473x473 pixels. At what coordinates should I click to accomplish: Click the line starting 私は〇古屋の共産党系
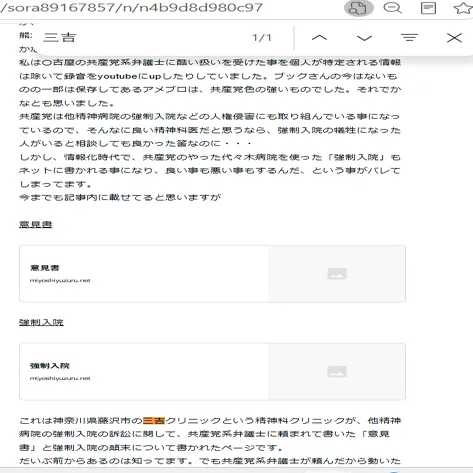(210, 62)
